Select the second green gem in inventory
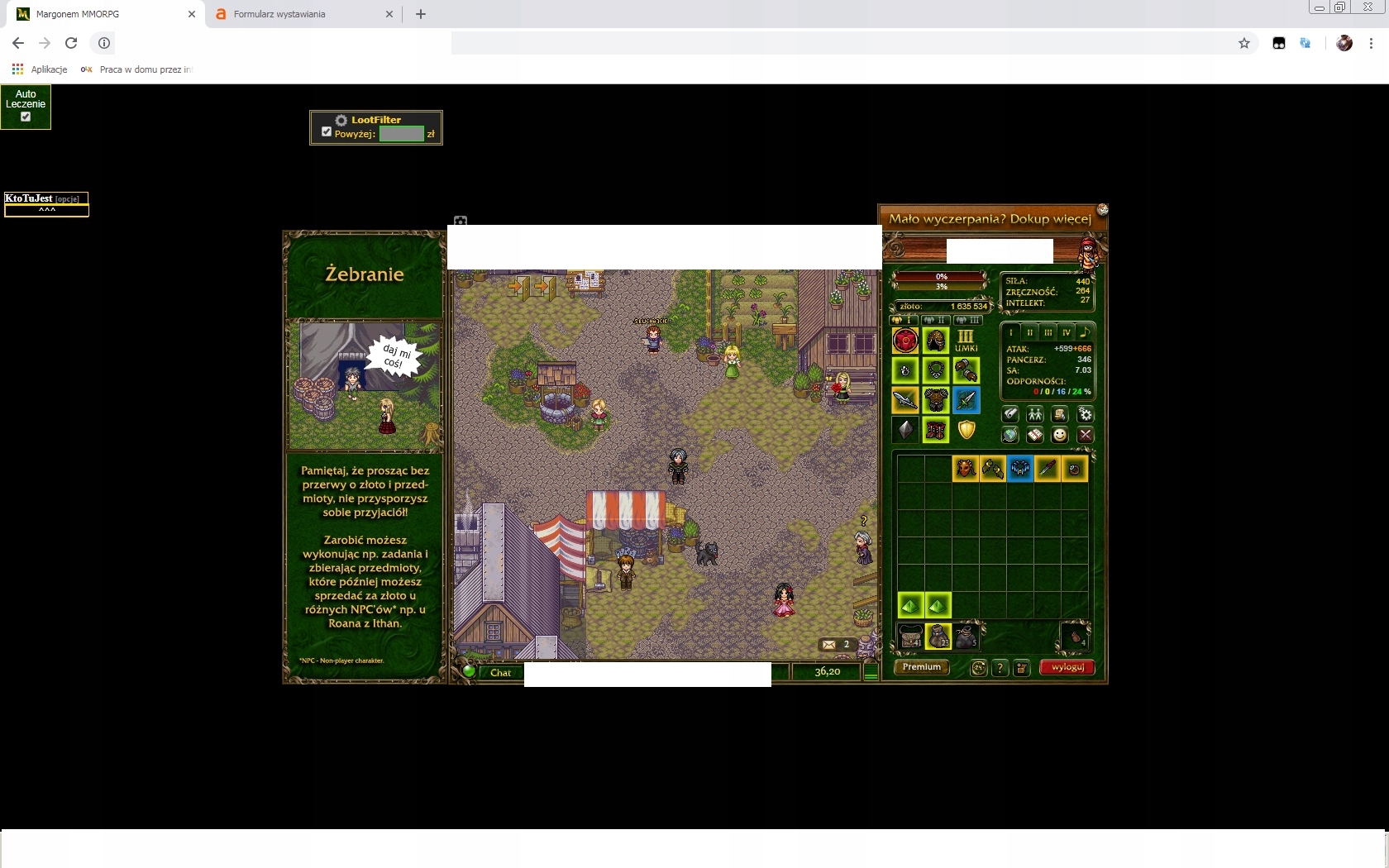The image size is (1389, 868). coord(938,605)
